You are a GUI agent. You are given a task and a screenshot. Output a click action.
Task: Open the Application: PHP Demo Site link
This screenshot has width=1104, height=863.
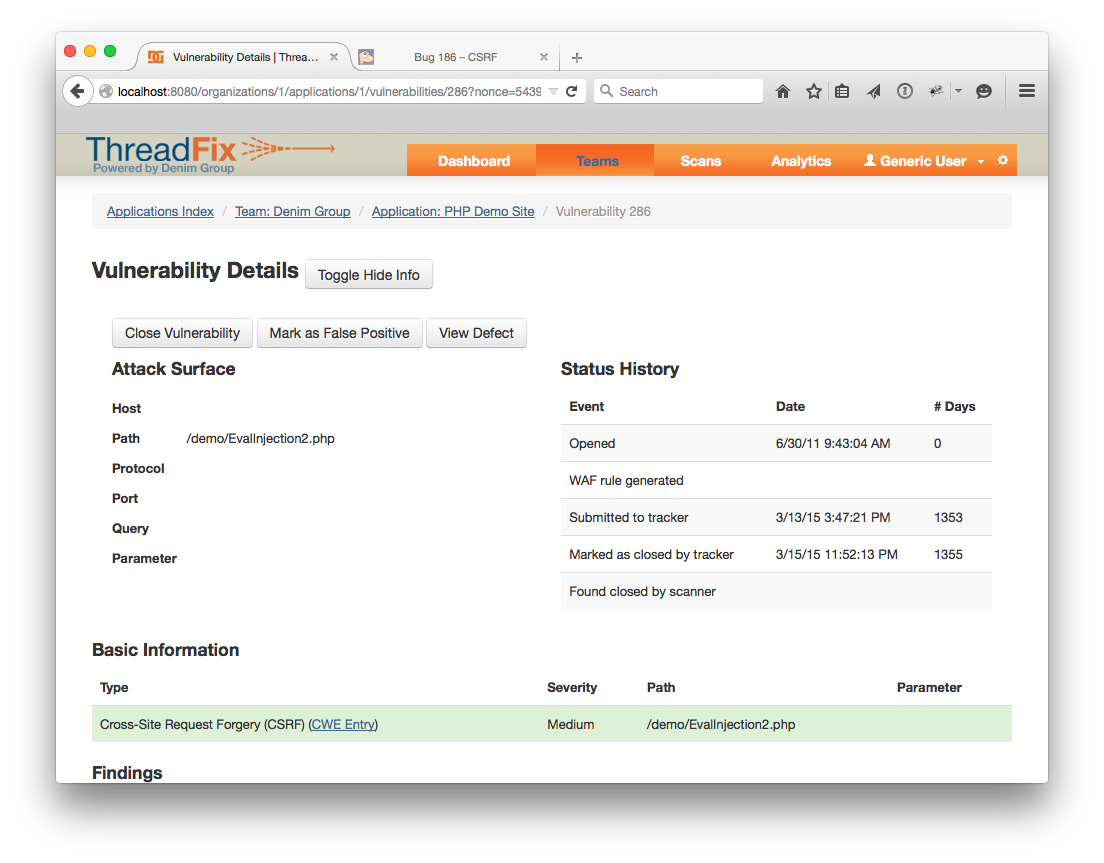click(x=453, y=211)
